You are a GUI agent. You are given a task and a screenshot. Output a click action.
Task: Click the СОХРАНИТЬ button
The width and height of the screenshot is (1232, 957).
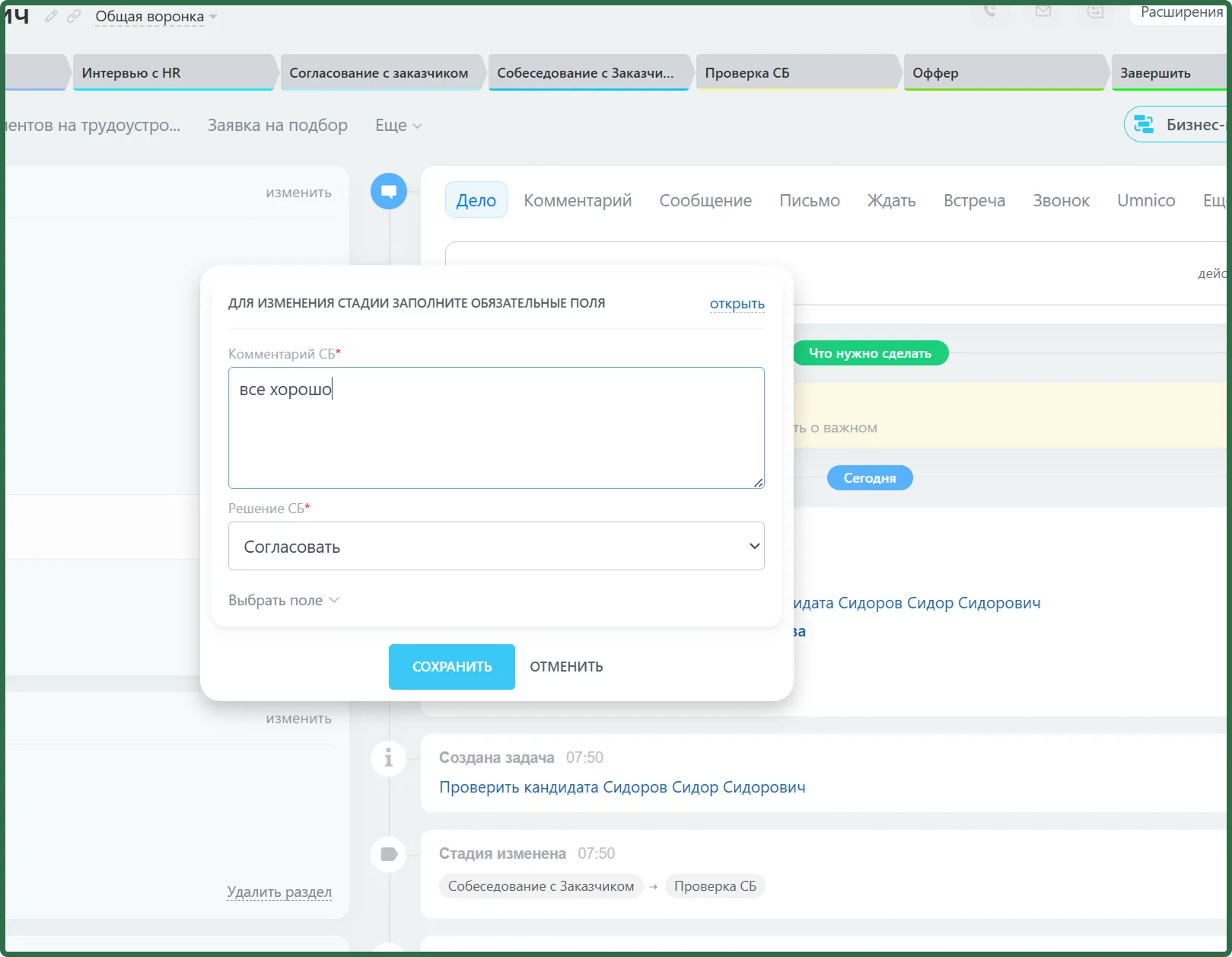point(452,667)
